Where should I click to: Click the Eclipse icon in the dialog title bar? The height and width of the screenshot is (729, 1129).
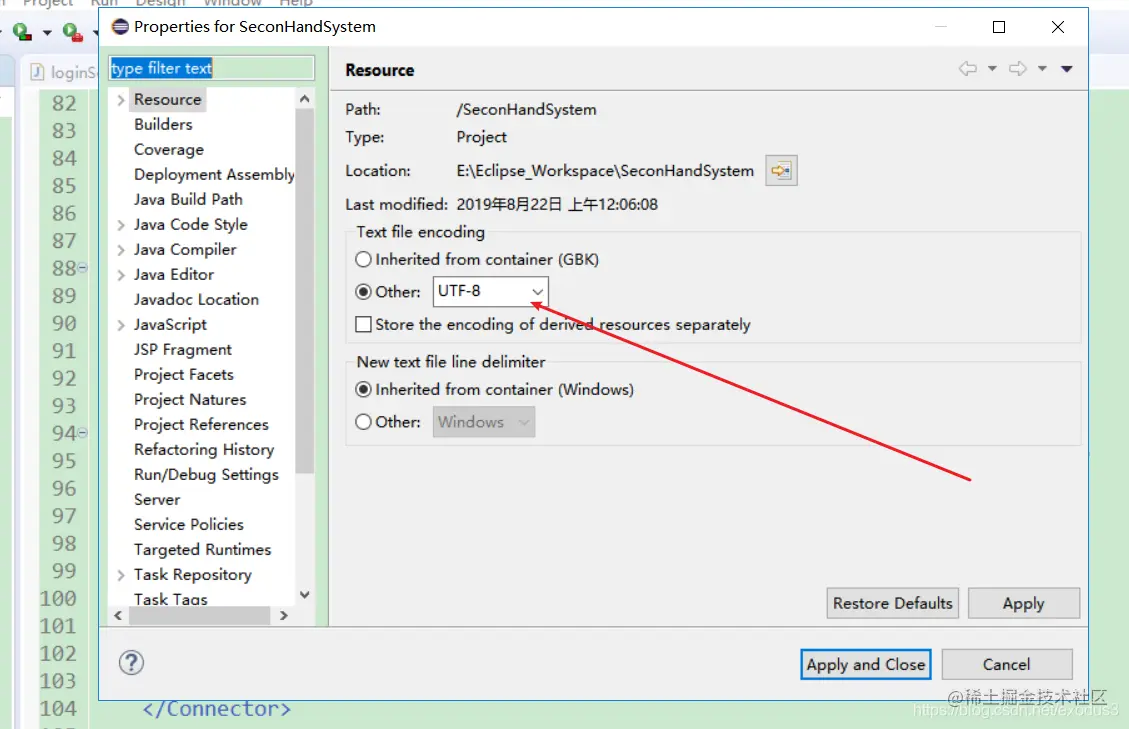coord(120,27)
